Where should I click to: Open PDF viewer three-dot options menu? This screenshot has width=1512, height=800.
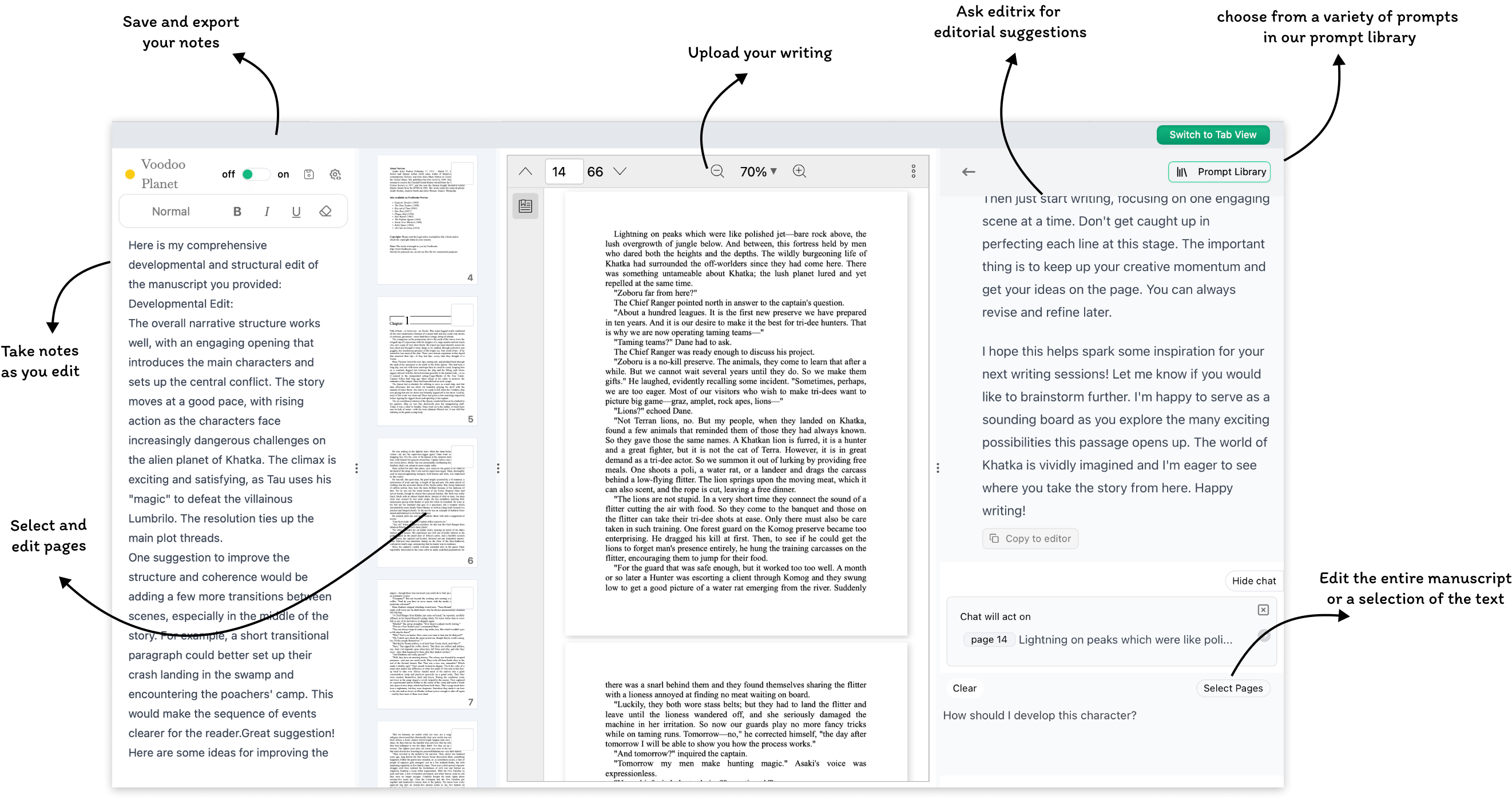click(x=912, y=171)
